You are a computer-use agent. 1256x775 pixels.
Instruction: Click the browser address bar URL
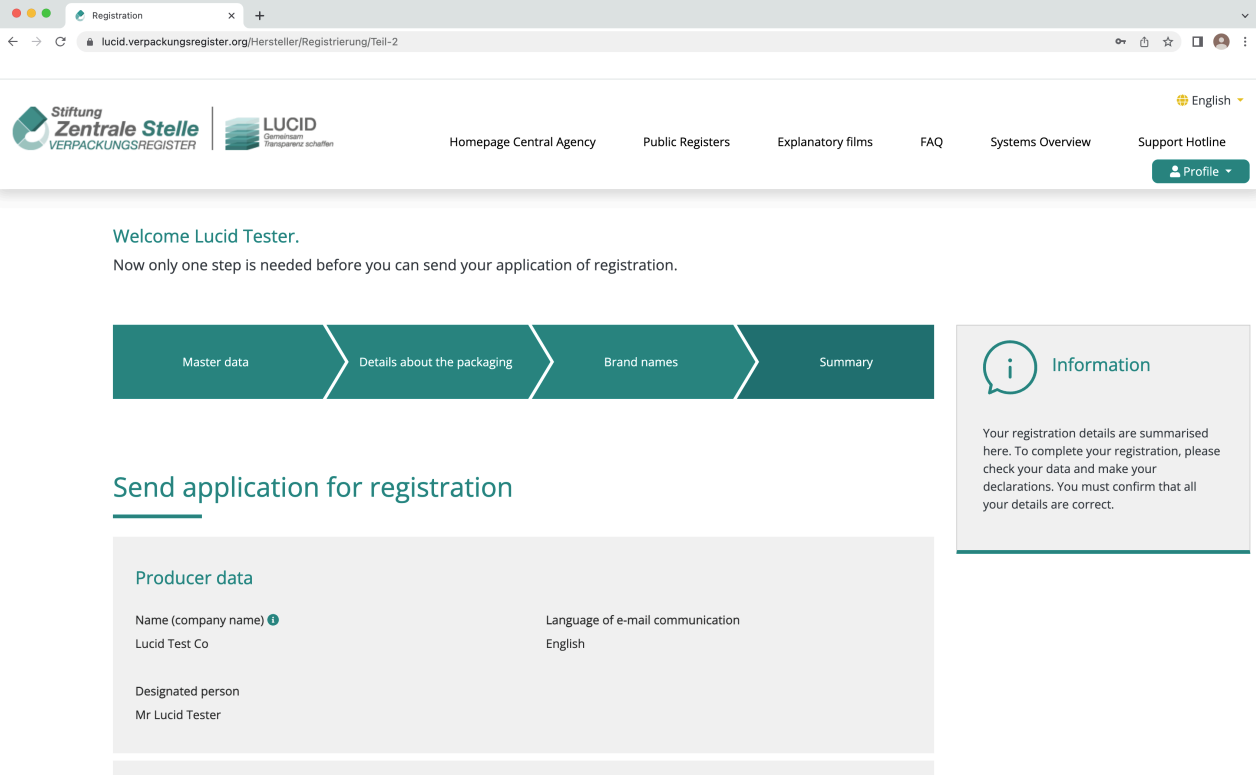[250, 42]
